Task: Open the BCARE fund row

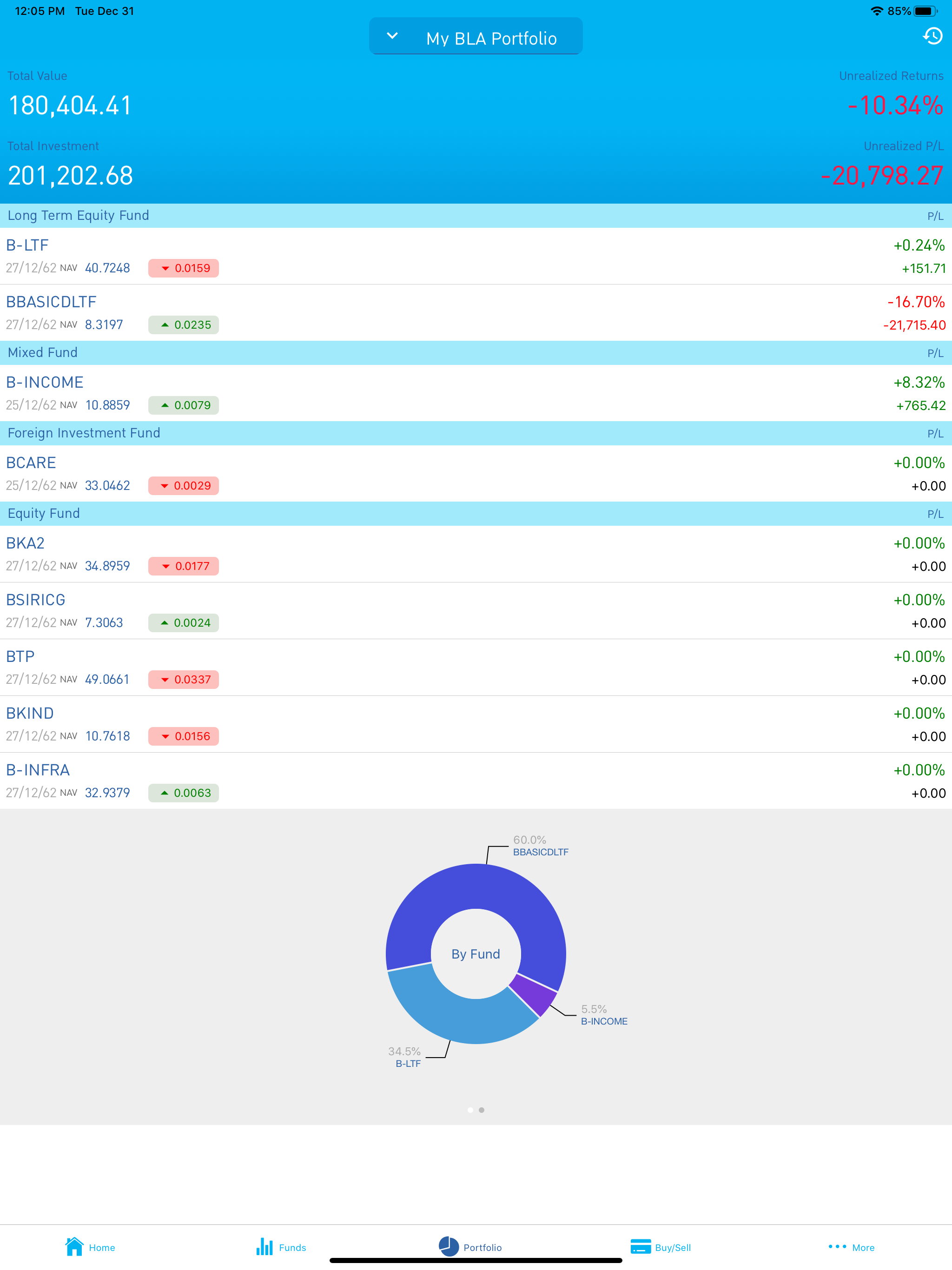Action: [476, 474]
